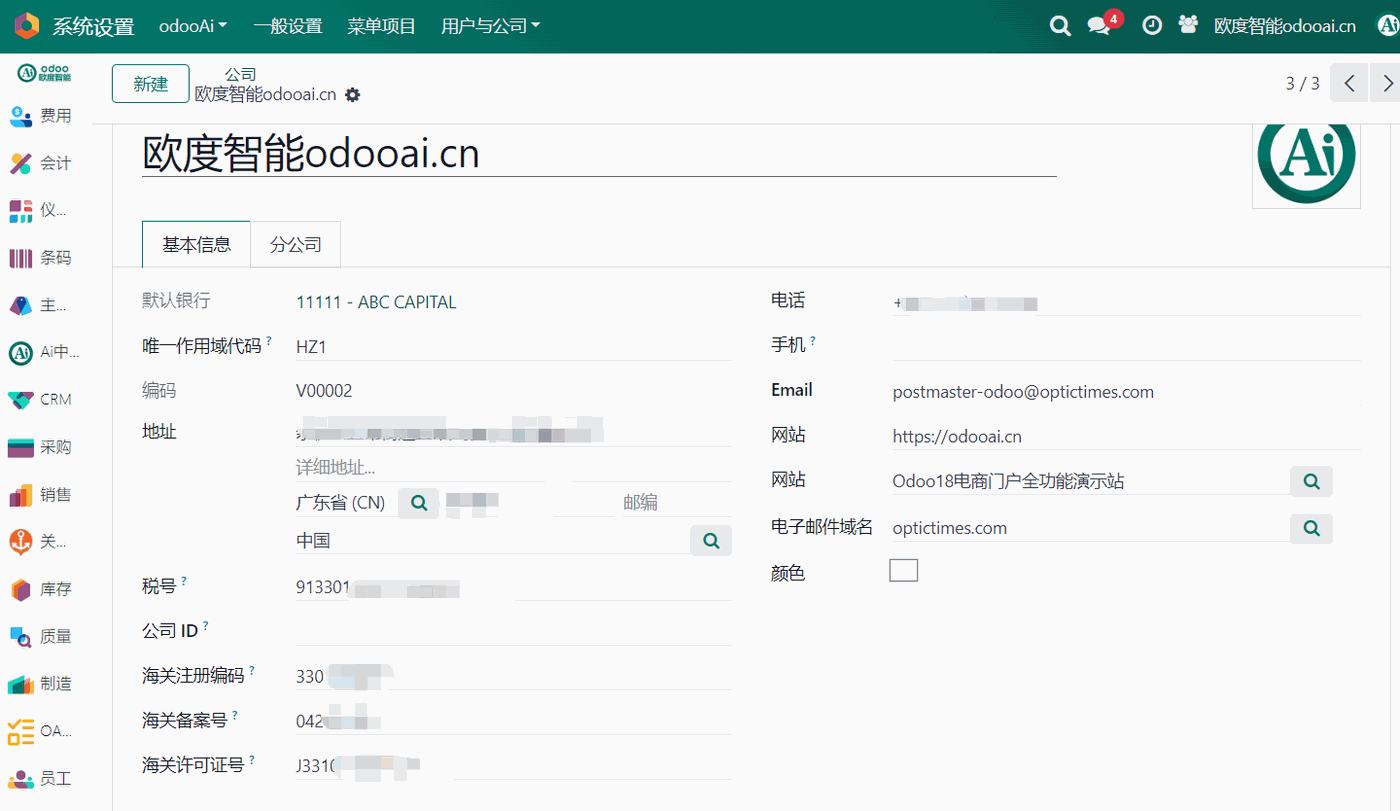
Task: Edit the 海关注册编码 field
Action: [514, 676]
